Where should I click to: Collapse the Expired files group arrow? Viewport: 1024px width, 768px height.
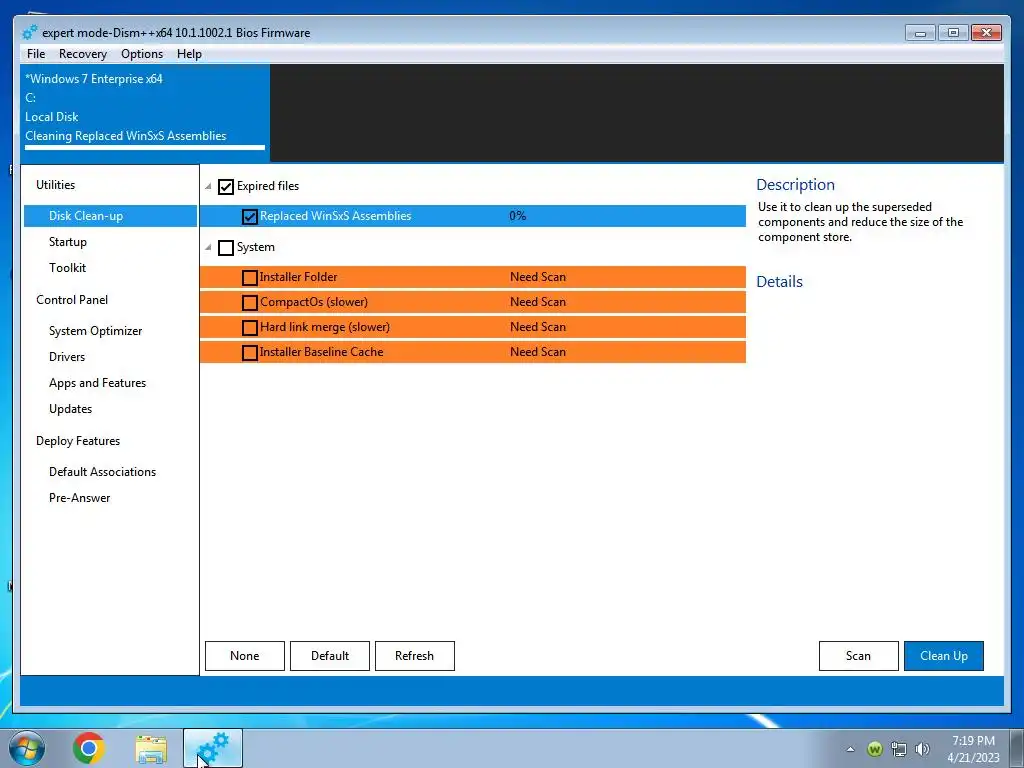pos(208,187)
